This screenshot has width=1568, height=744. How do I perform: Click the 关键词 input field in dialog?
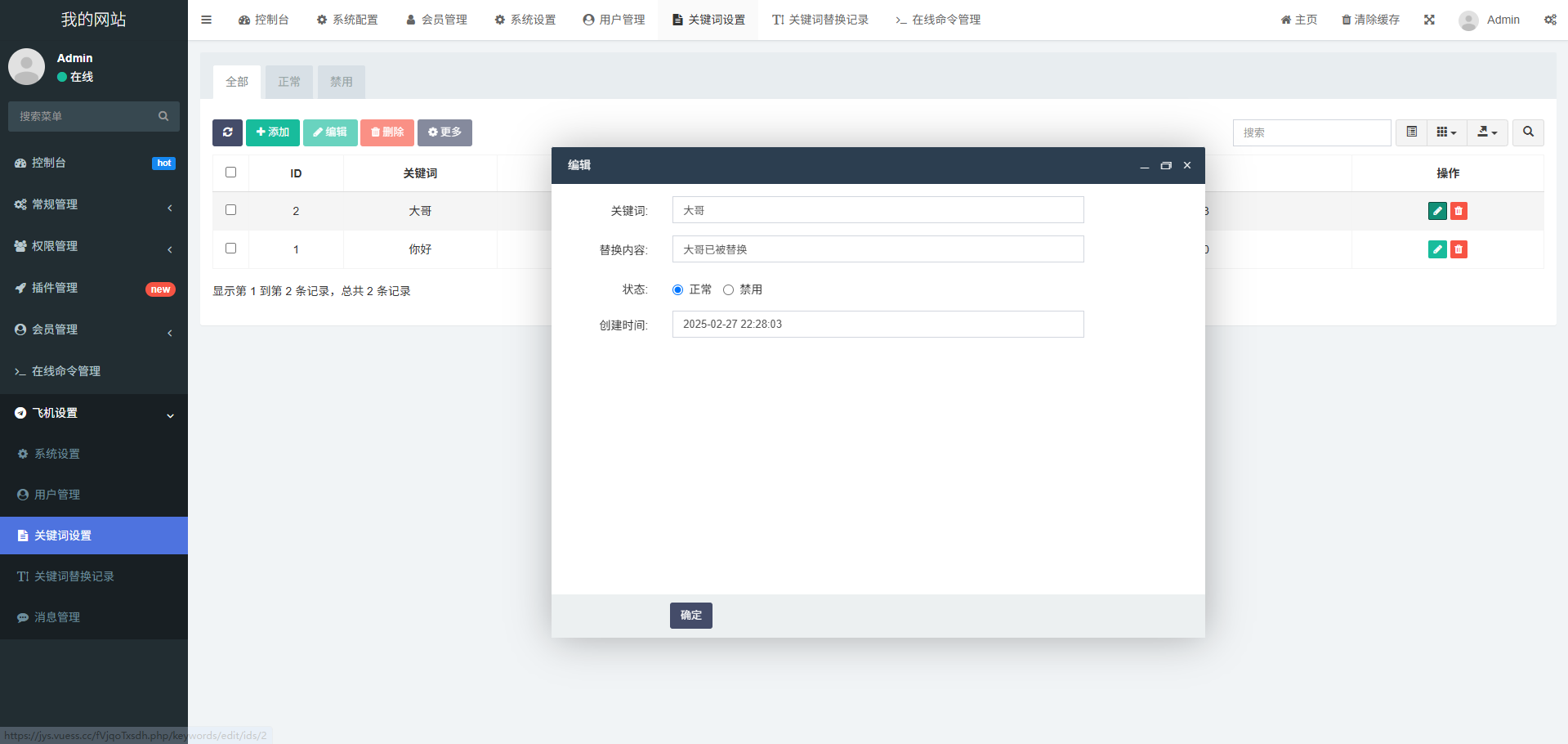point(878,210)
